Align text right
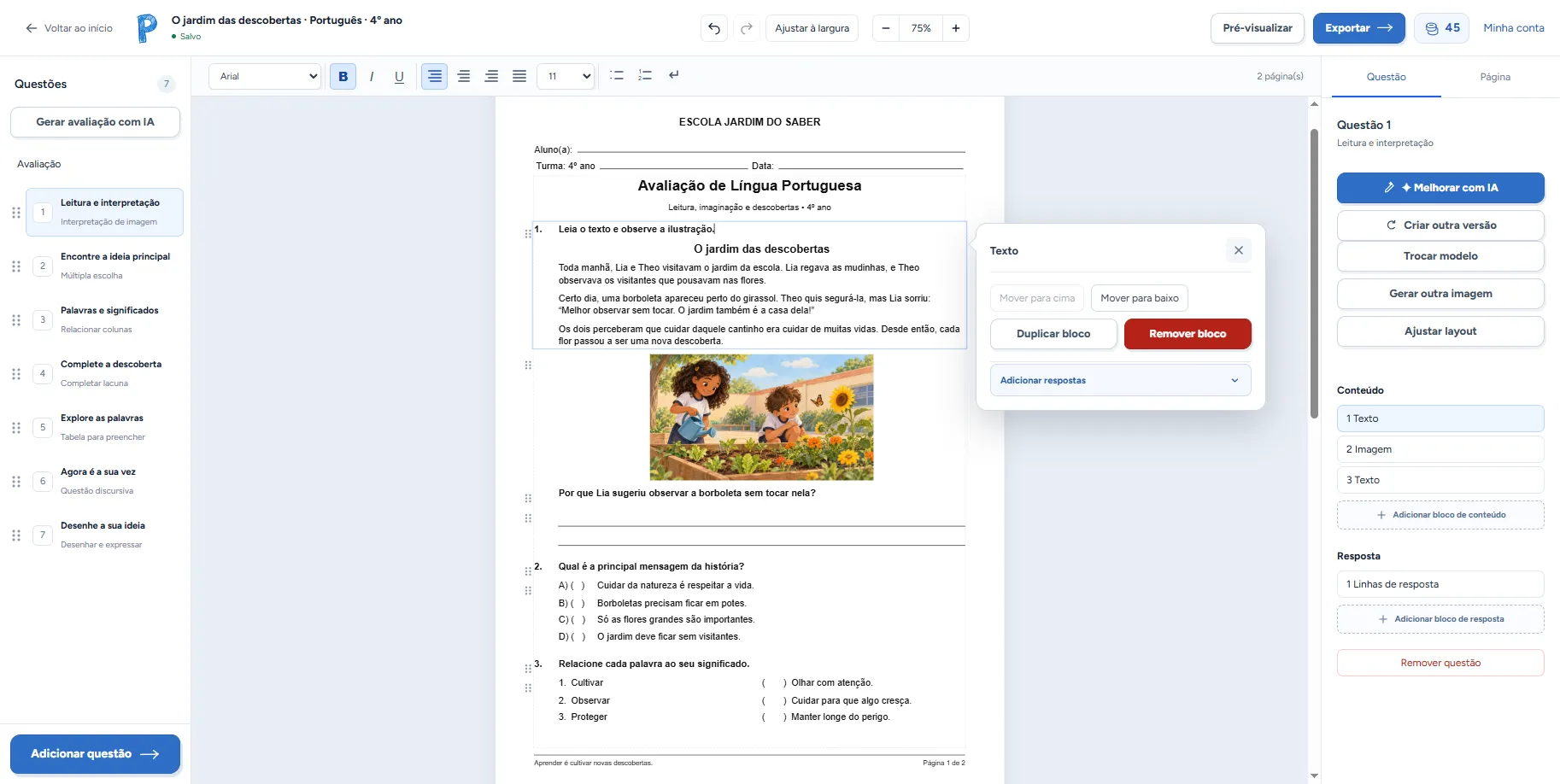The image size is (1560, 784). click(491, 76)
